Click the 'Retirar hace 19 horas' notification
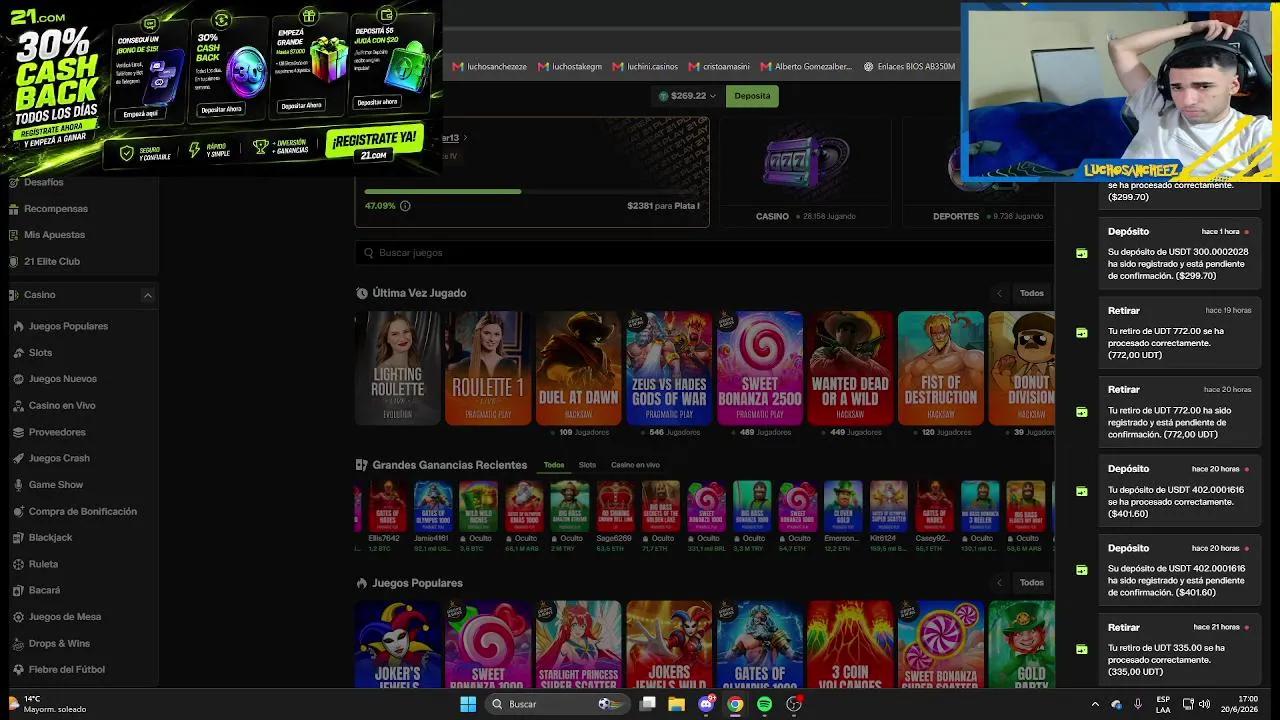The image size is (1280, 720). click(x=1180, y=333)
